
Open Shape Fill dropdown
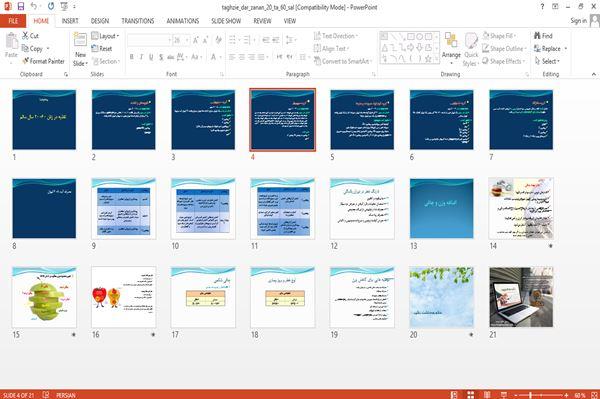tap(499, 36)
